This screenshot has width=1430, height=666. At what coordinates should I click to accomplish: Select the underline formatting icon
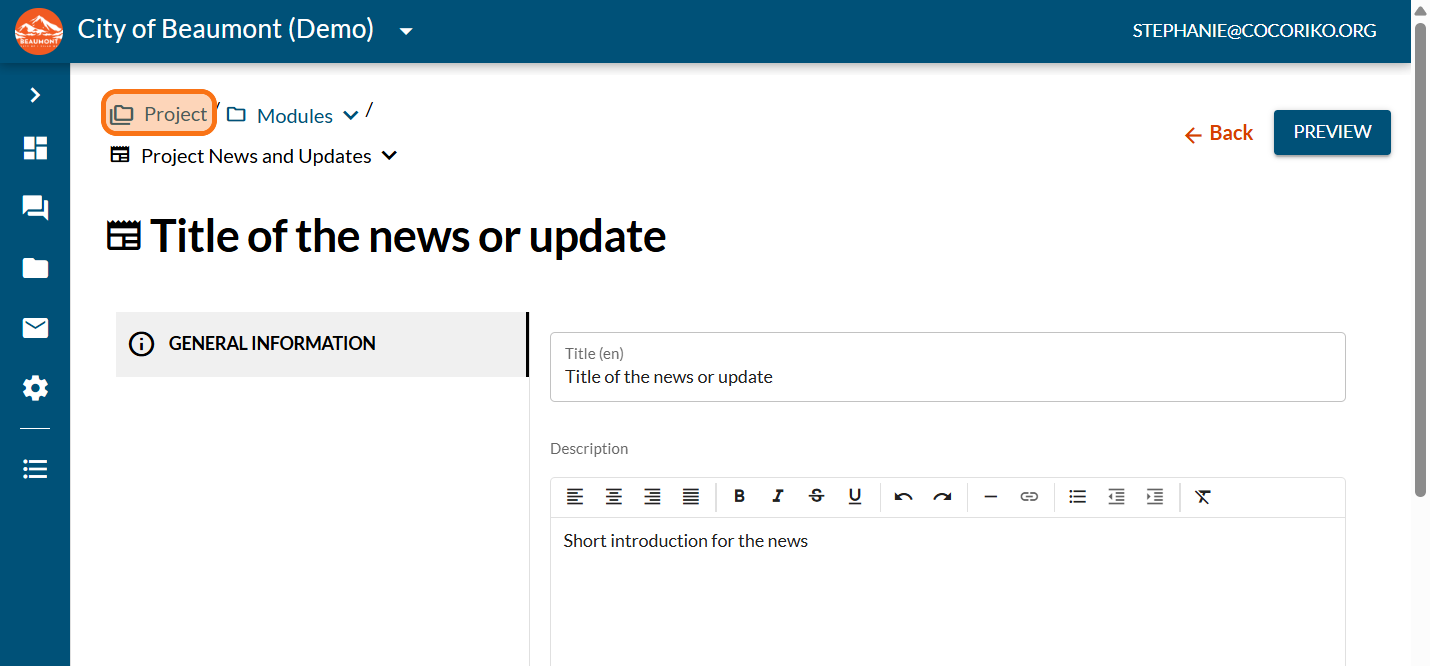click(855, 496)
